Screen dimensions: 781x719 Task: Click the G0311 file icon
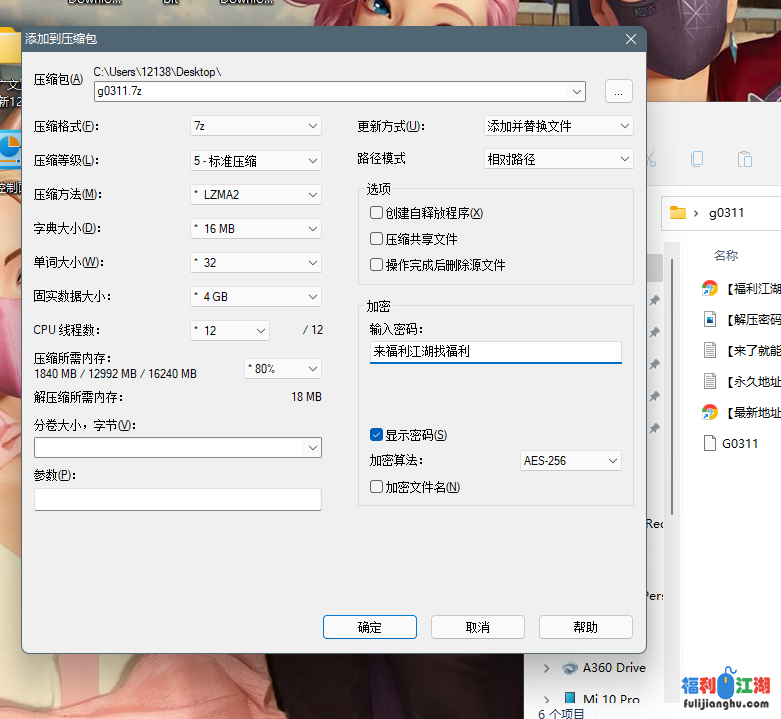pyautogui.click(x=709, y=443)
